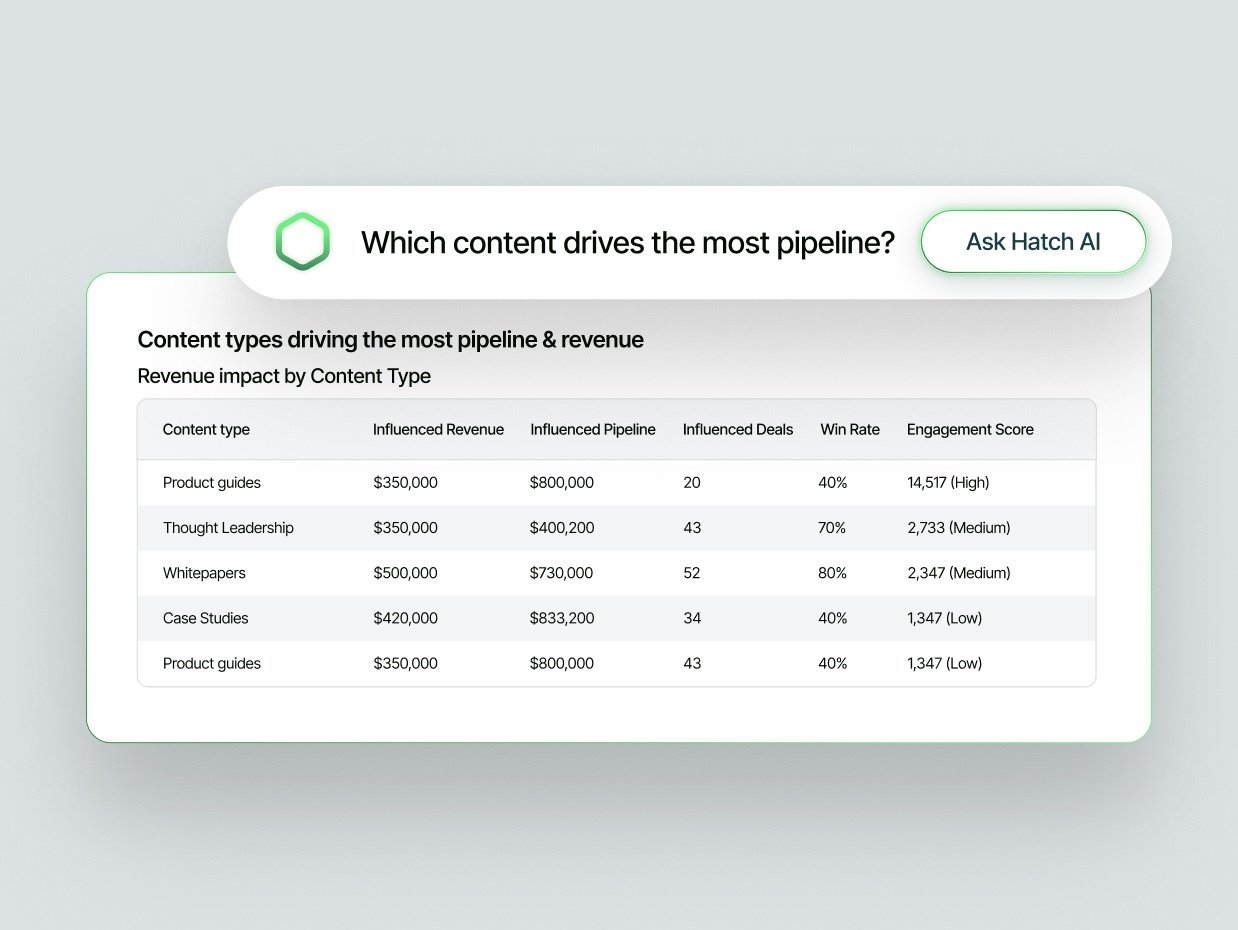Image resolution: width=1238 pixels, height=930 pixels.
Task: Click the Win Rate column header
Action: point(849,430)
